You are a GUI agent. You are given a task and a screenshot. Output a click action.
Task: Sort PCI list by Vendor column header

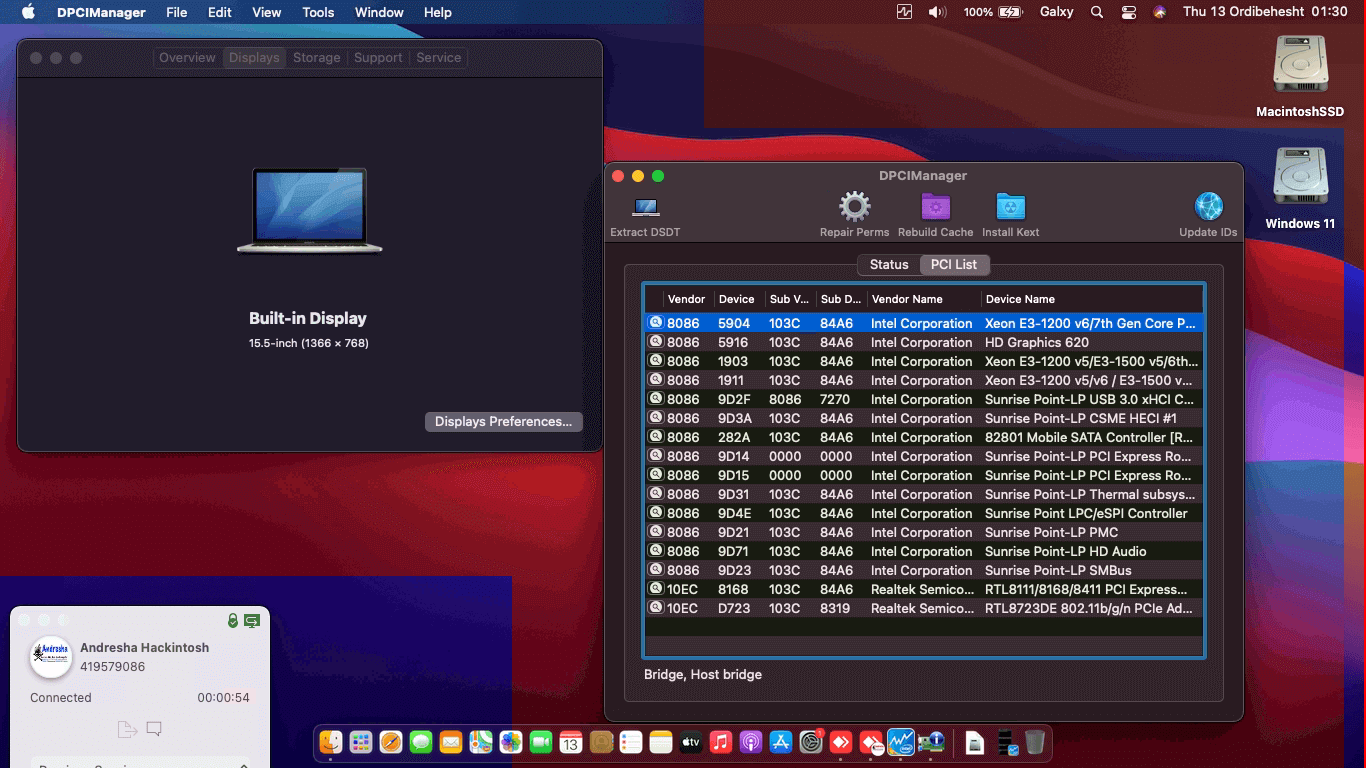click(x=688, y=299)
